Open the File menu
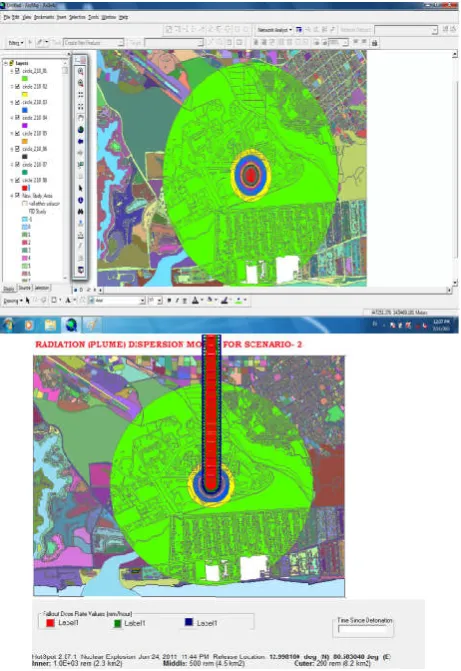This screenshot has width=461, height=671. point(6,17)
